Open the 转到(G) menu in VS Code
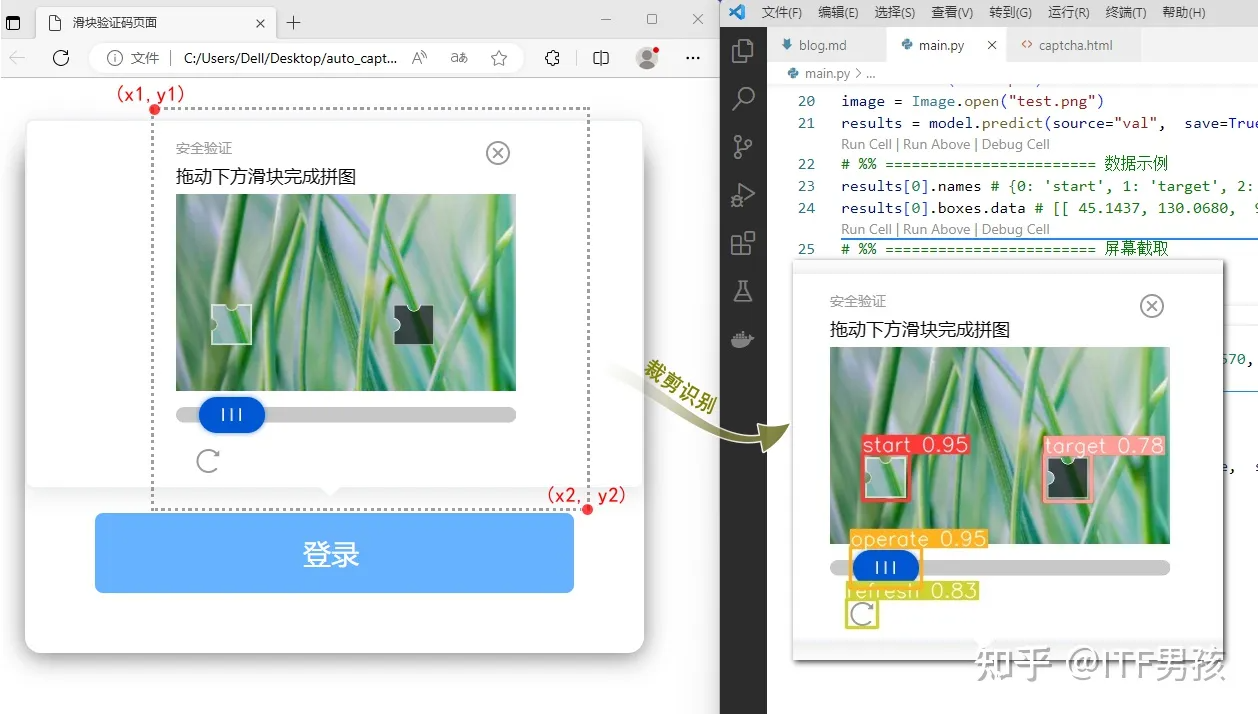The width and height of the screenshot is (1258, 714). (1010, 13)
